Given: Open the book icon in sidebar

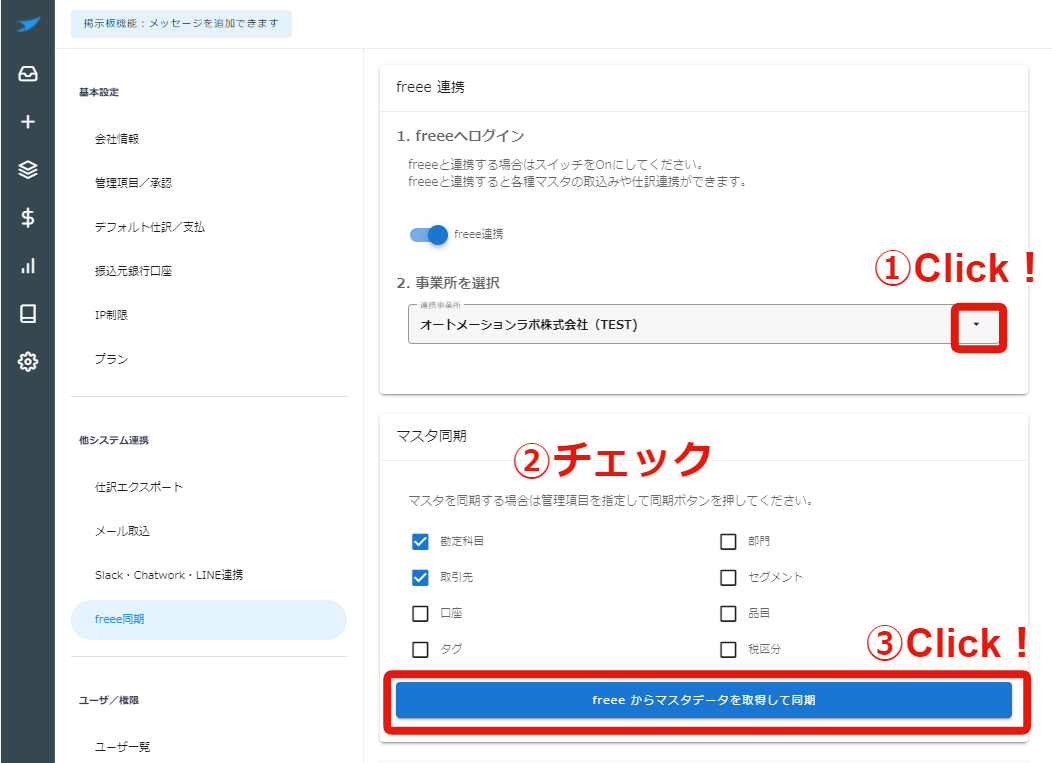Looking at the screenshot, I should click(28, 313).
